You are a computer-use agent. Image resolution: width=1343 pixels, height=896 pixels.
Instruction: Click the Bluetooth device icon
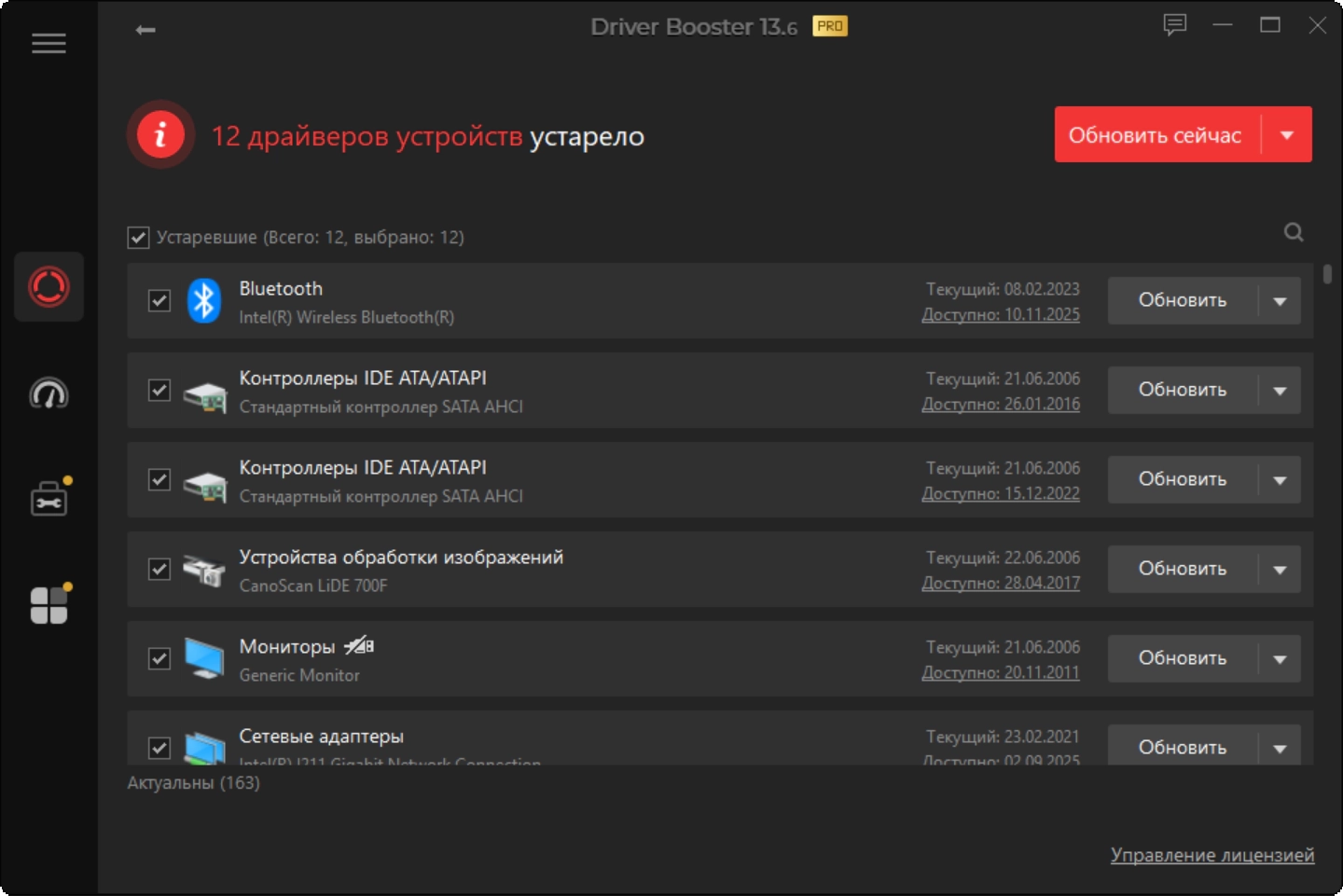click(x=204, y=300)
